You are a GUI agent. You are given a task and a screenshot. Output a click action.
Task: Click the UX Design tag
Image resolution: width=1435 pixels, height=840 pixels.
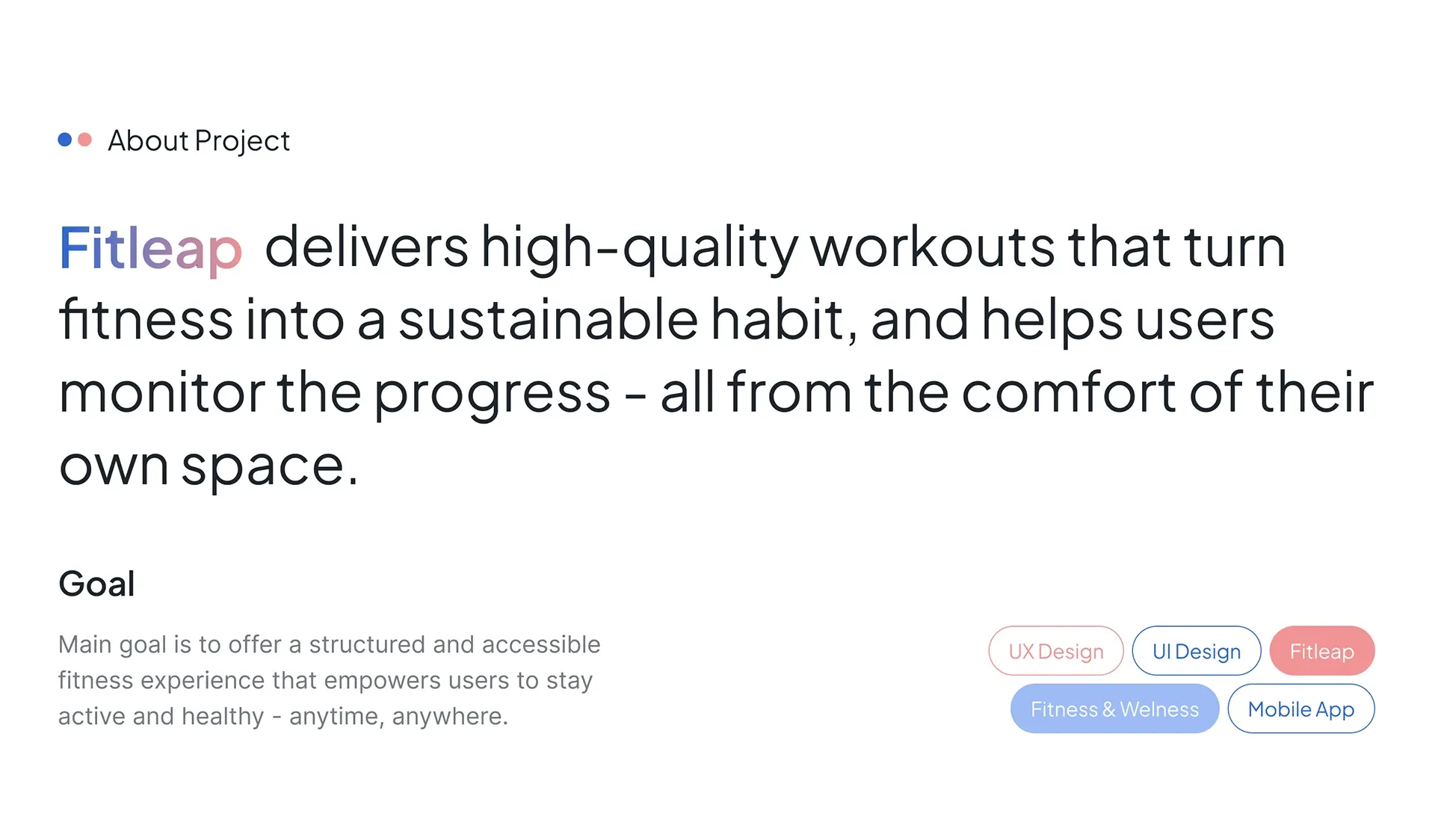click(x=1055, y=651)
